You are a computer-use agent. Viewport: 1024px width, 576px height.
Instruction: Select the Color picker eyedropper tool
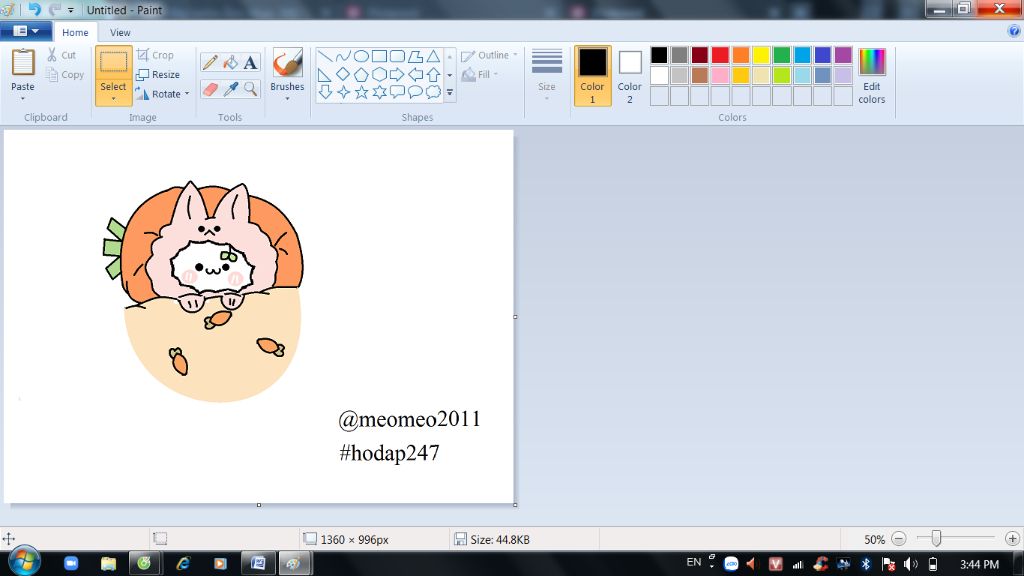pyautogui.click(x=230, y=89)
